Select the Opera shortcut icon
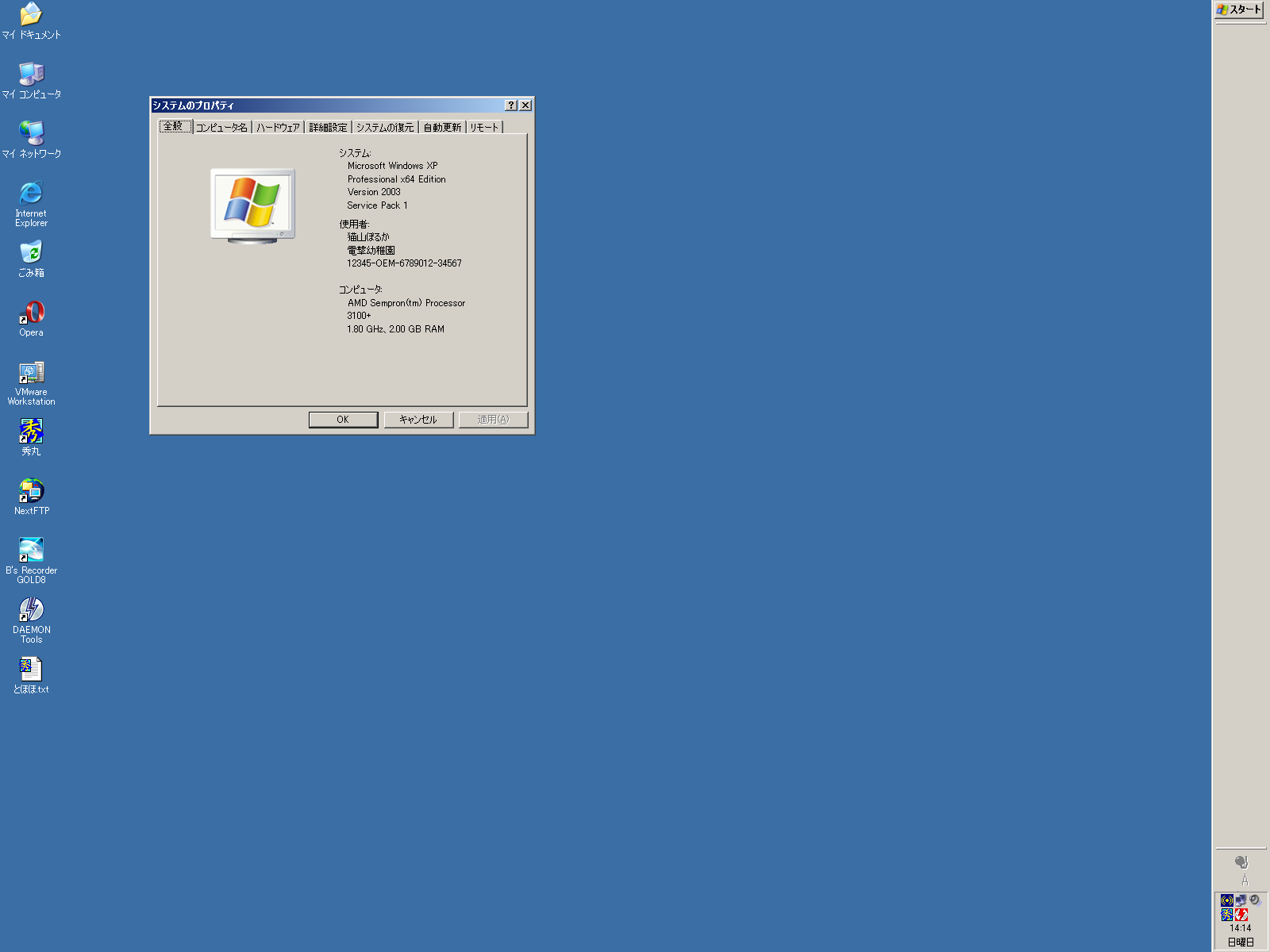Image resolution: width=1270 pixels, height=952 pixels. pyautogui.click(x=31, y=318)
